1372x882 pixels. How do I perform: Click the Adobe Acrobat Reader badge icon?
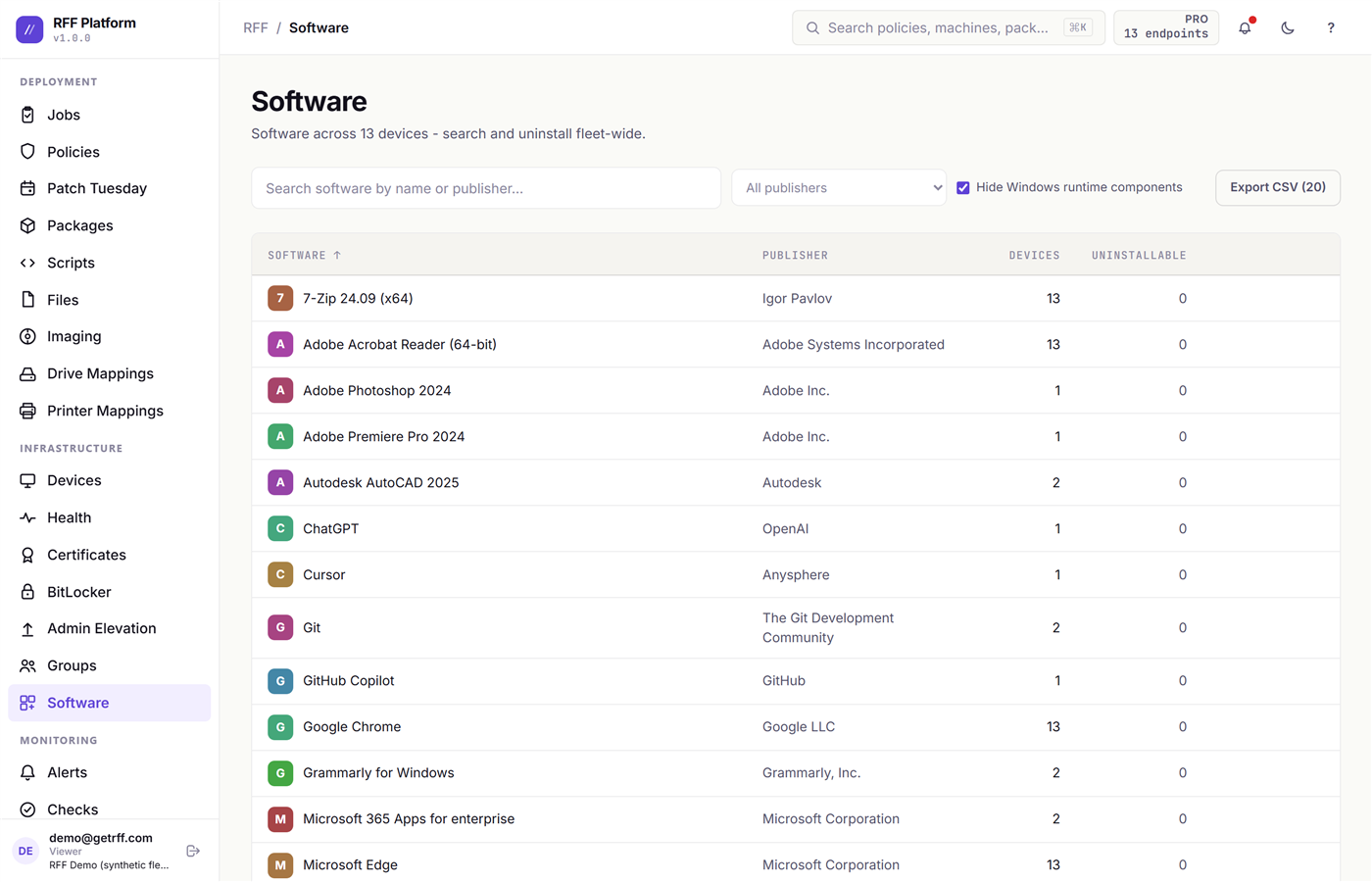280,344
